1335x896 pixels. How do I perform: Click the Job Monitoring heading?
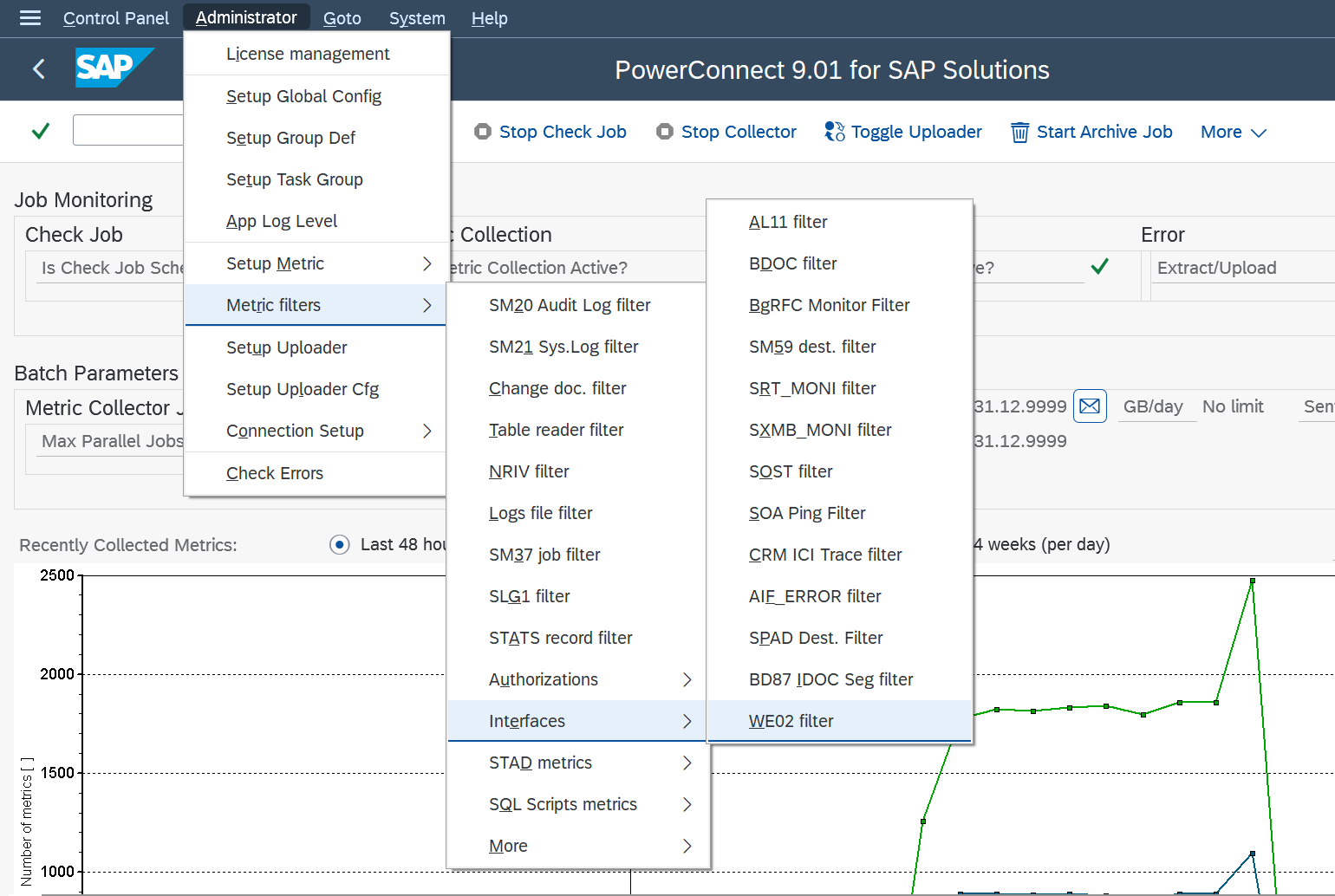pyautogui.click(x=83, y=200)
